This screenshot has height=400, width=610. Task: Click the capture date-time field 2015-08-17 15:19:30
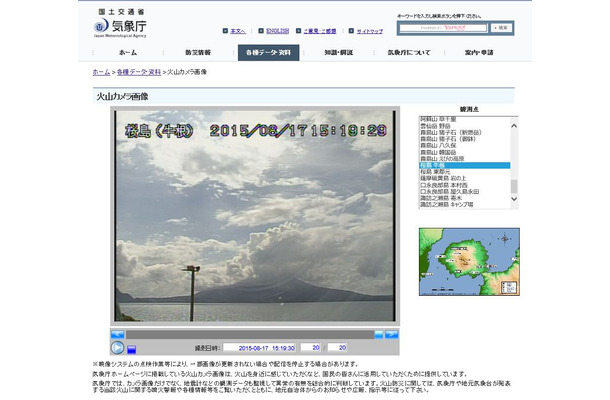[x=259, y=347]
